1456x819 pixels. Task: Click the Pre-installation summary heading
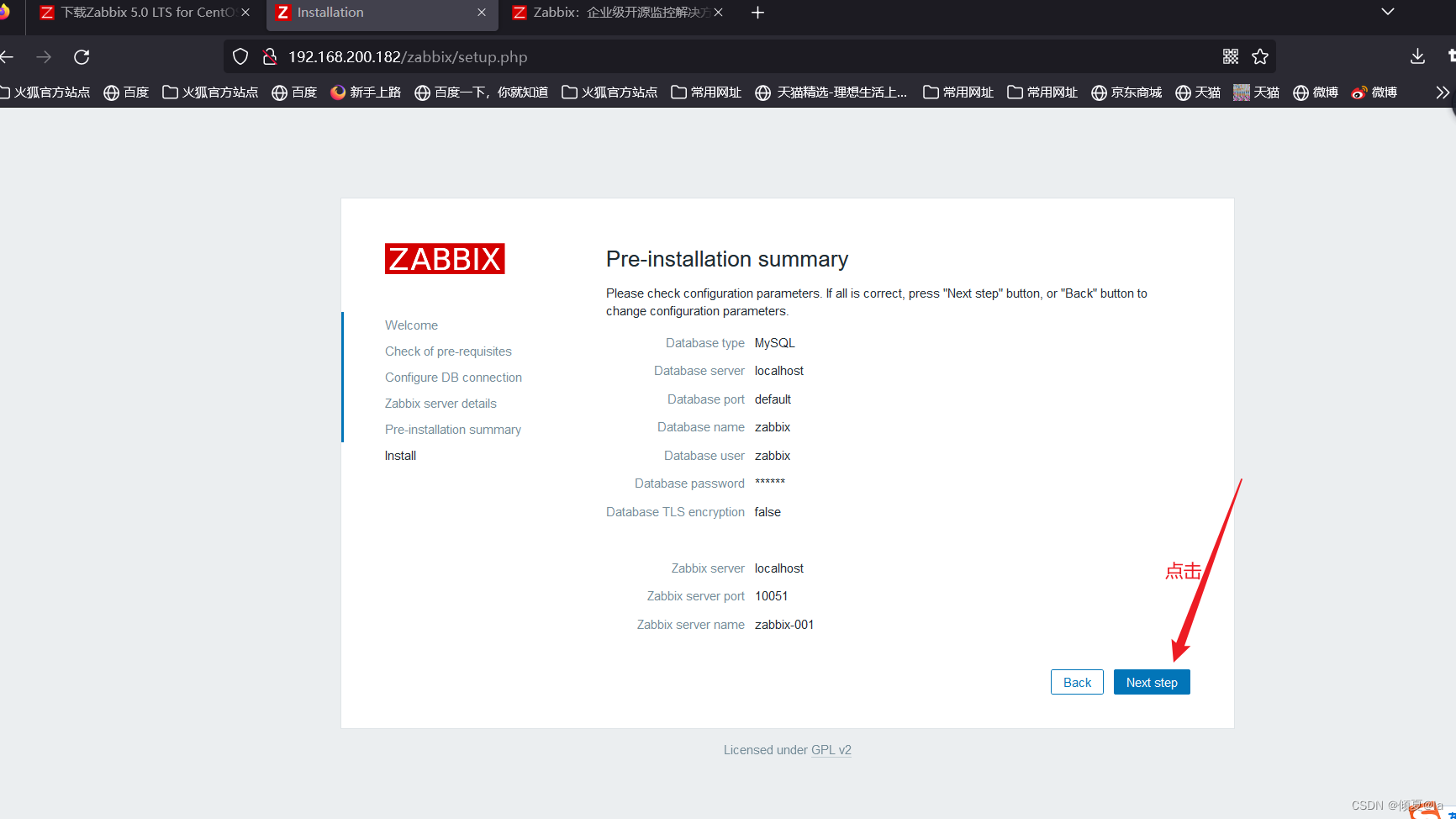pos(727,259)
